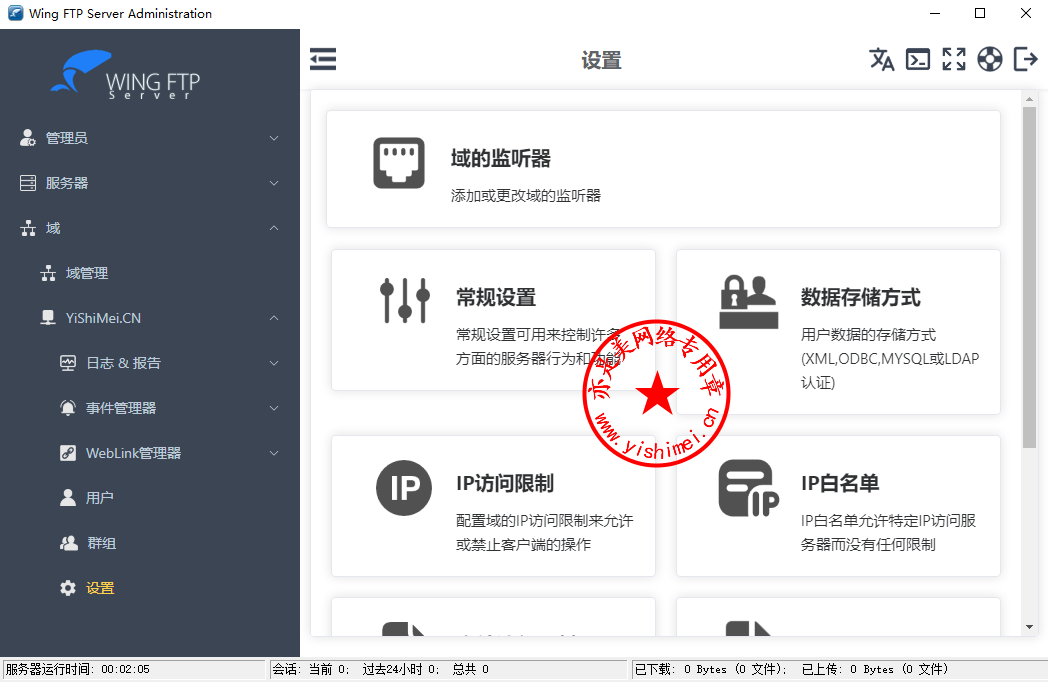Open 域管理 in the sidebar
The width and height of the screenshot is (1048, 682).
86,273
